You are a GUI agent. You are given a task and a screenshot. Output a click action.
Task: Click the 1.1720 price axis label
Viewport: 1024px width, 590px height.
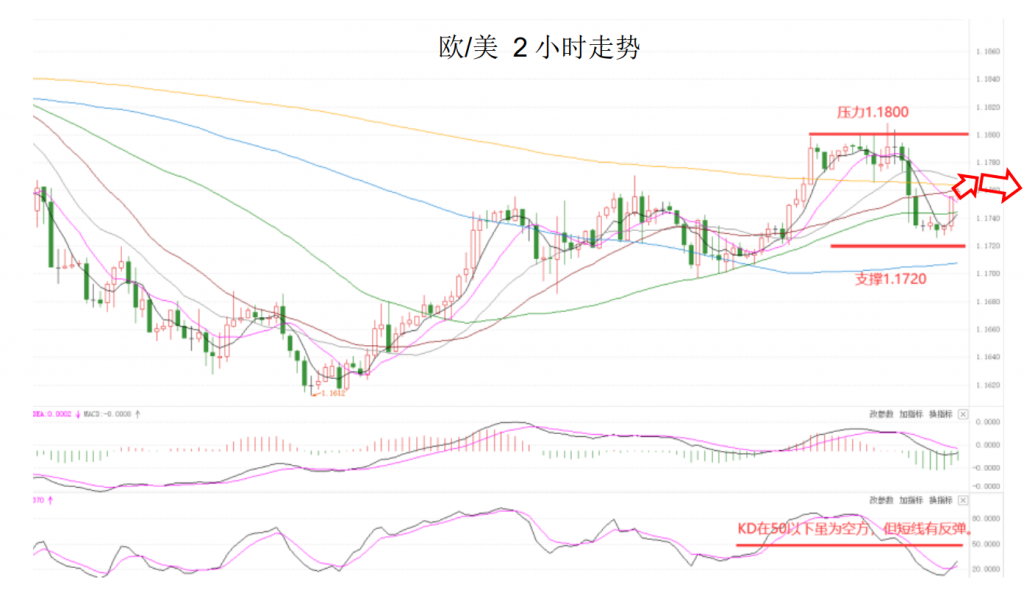pyautogui.click(x=988, y=246)
